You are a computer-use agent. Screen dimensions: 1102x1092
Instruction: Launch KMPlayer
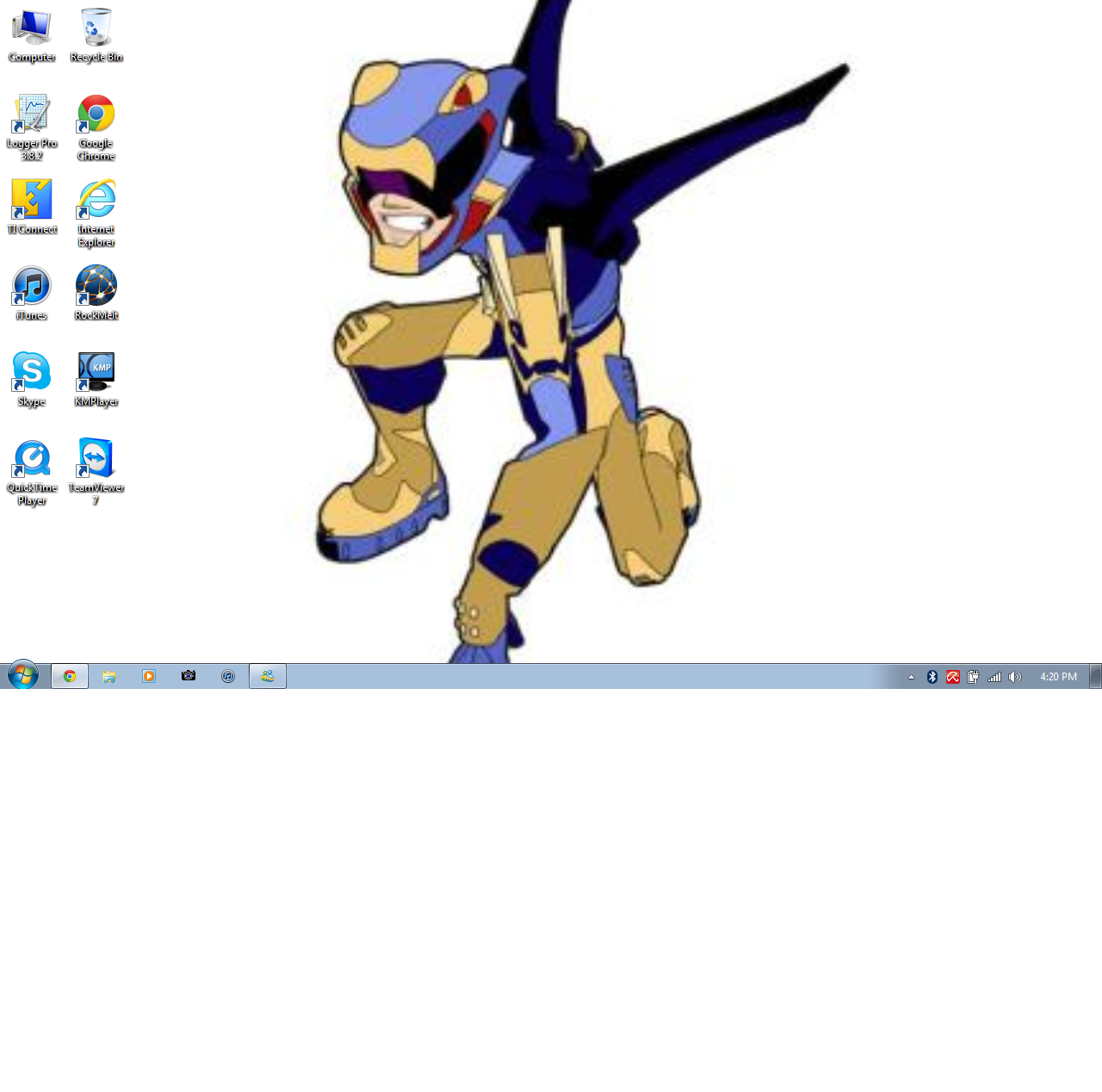96,370
